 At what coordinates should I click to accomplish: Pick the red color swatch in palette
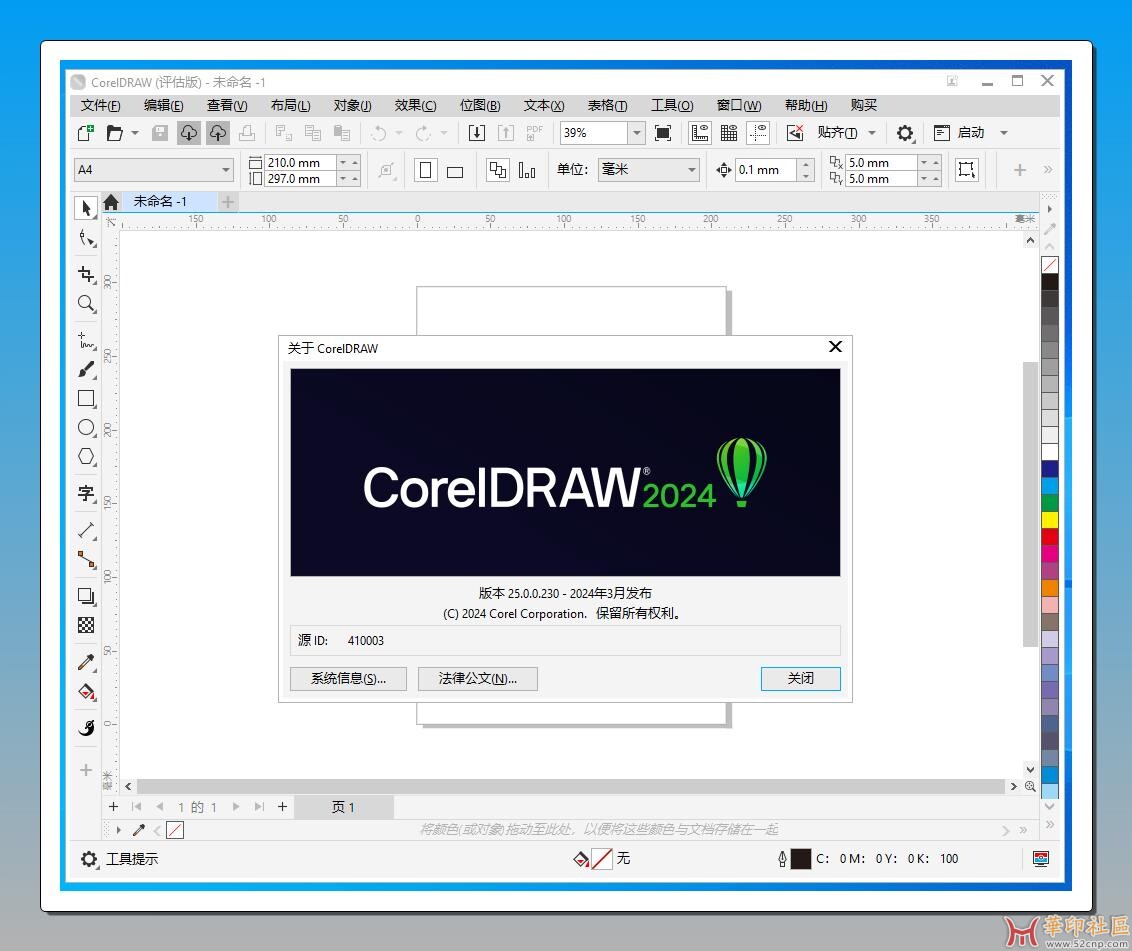1050,537
